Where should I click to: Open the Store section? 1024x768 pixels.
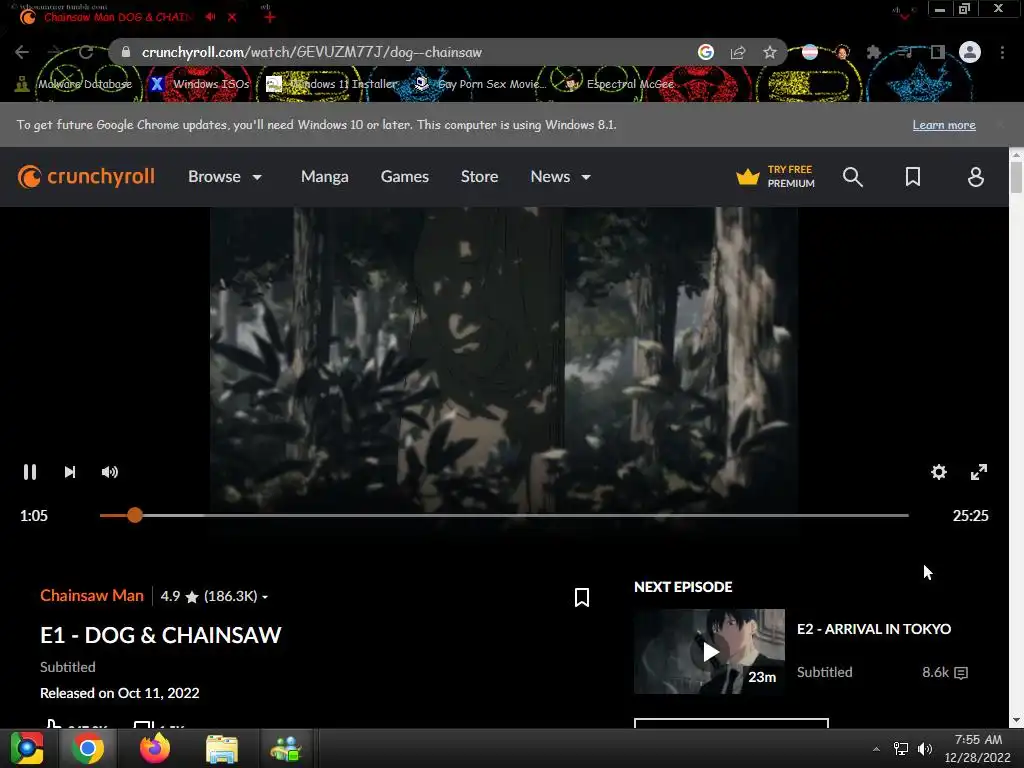(x=479, y=177)
